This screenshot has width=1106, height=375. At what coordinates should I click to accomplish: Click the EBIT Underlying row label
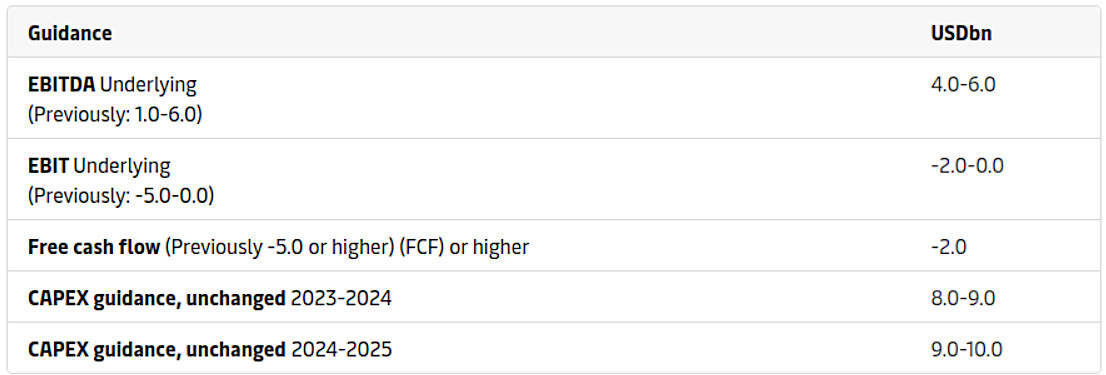tap(99, 166)
